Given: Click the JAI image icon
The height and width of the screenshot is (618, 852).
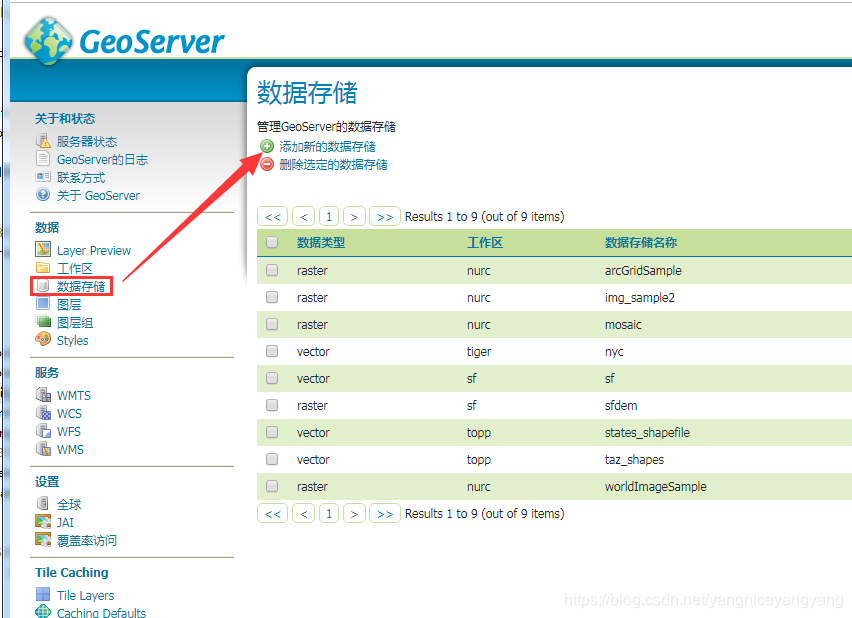Looking at the screenshot, I should pyautogui.click(x=43, y=521).
